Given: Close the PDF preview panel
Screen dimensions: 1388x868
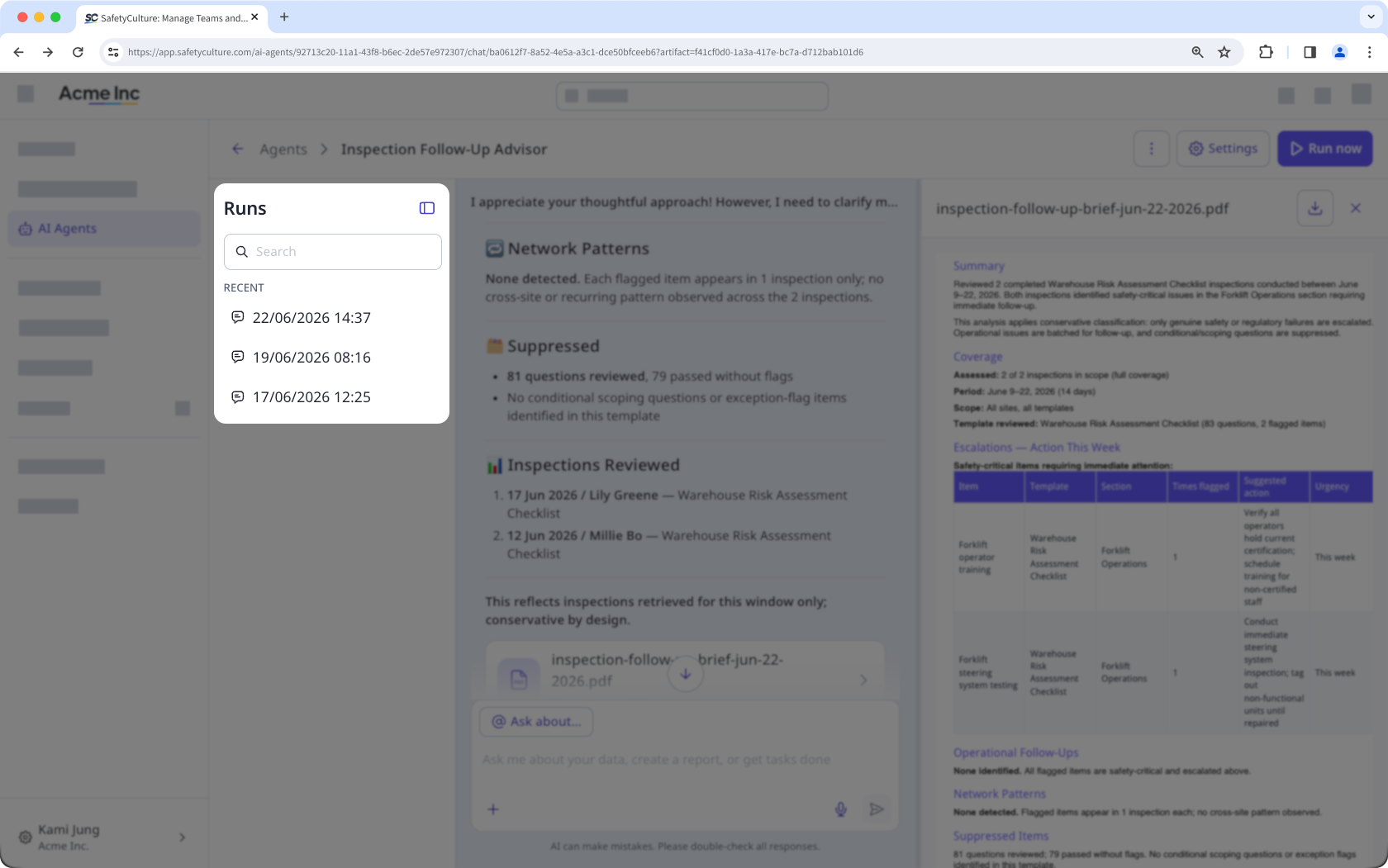Looking at the screenshot, I should click(x=1356, y=208).
